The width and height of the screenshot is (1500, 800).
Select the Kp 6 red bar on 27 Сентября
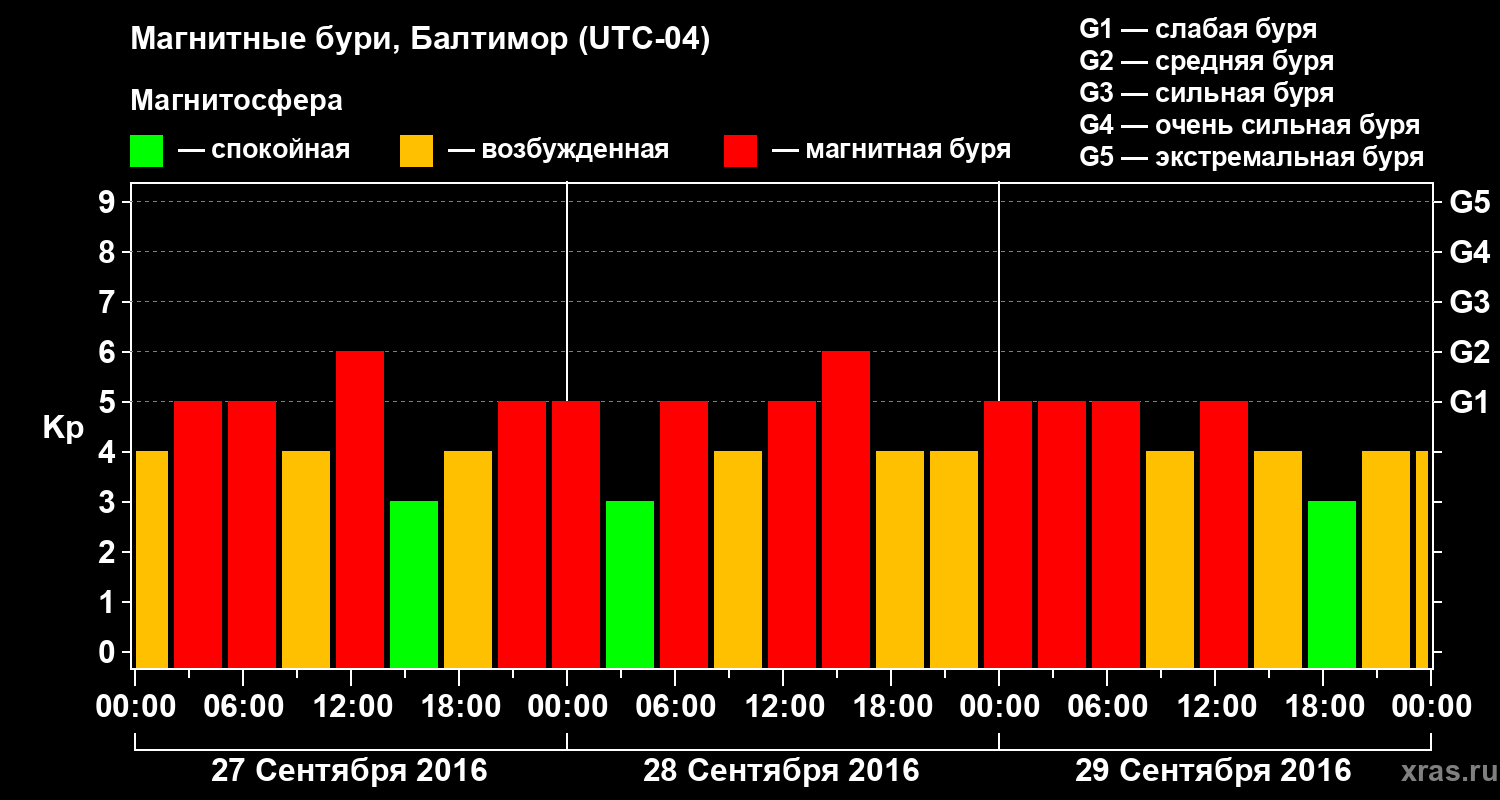(360, 510)
